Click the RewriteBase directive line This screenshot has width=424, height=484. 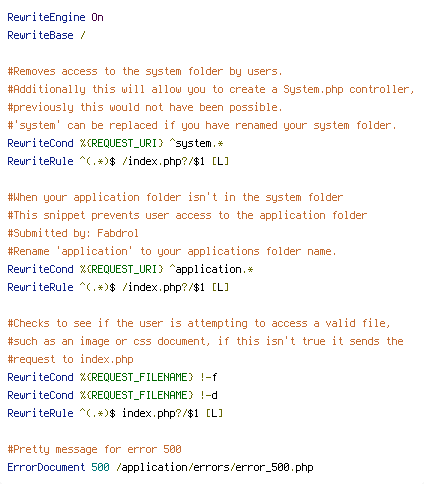(46, 35)
